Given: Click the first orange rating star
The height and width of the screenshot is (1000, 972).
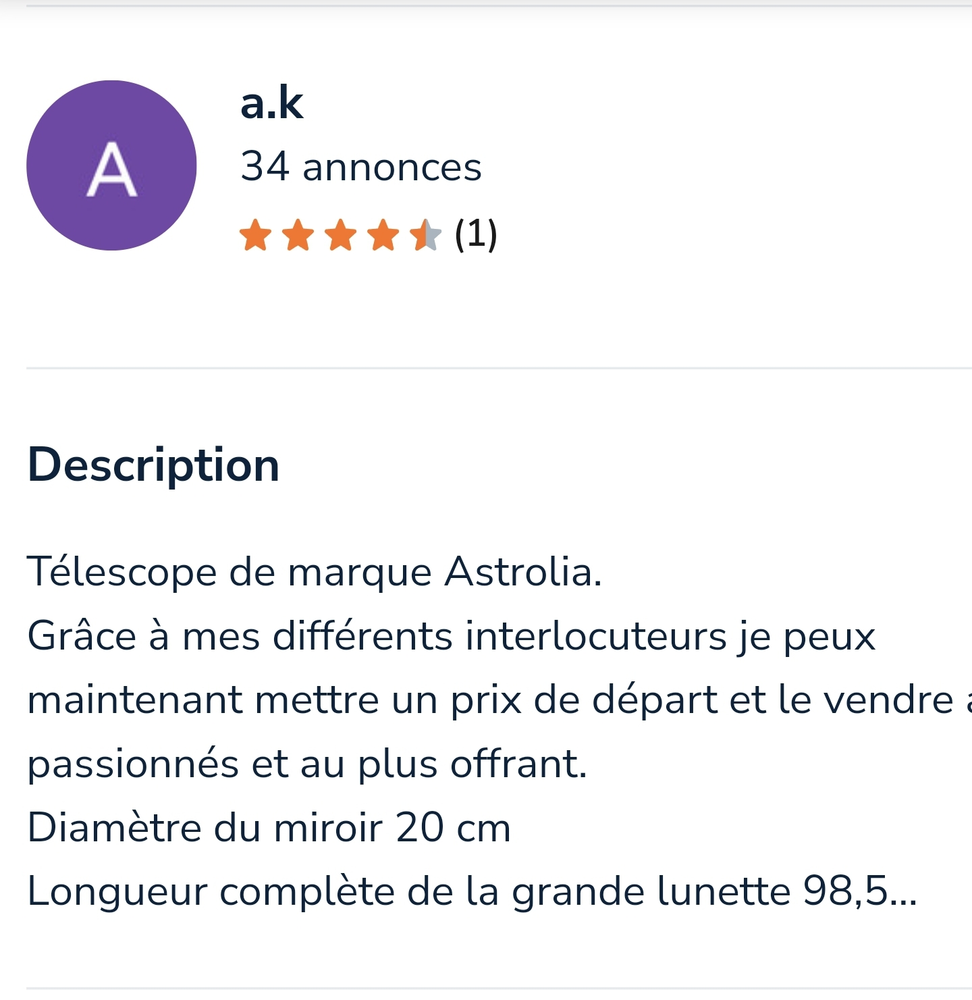Looking at the screenshot, I should pos(256,236).
